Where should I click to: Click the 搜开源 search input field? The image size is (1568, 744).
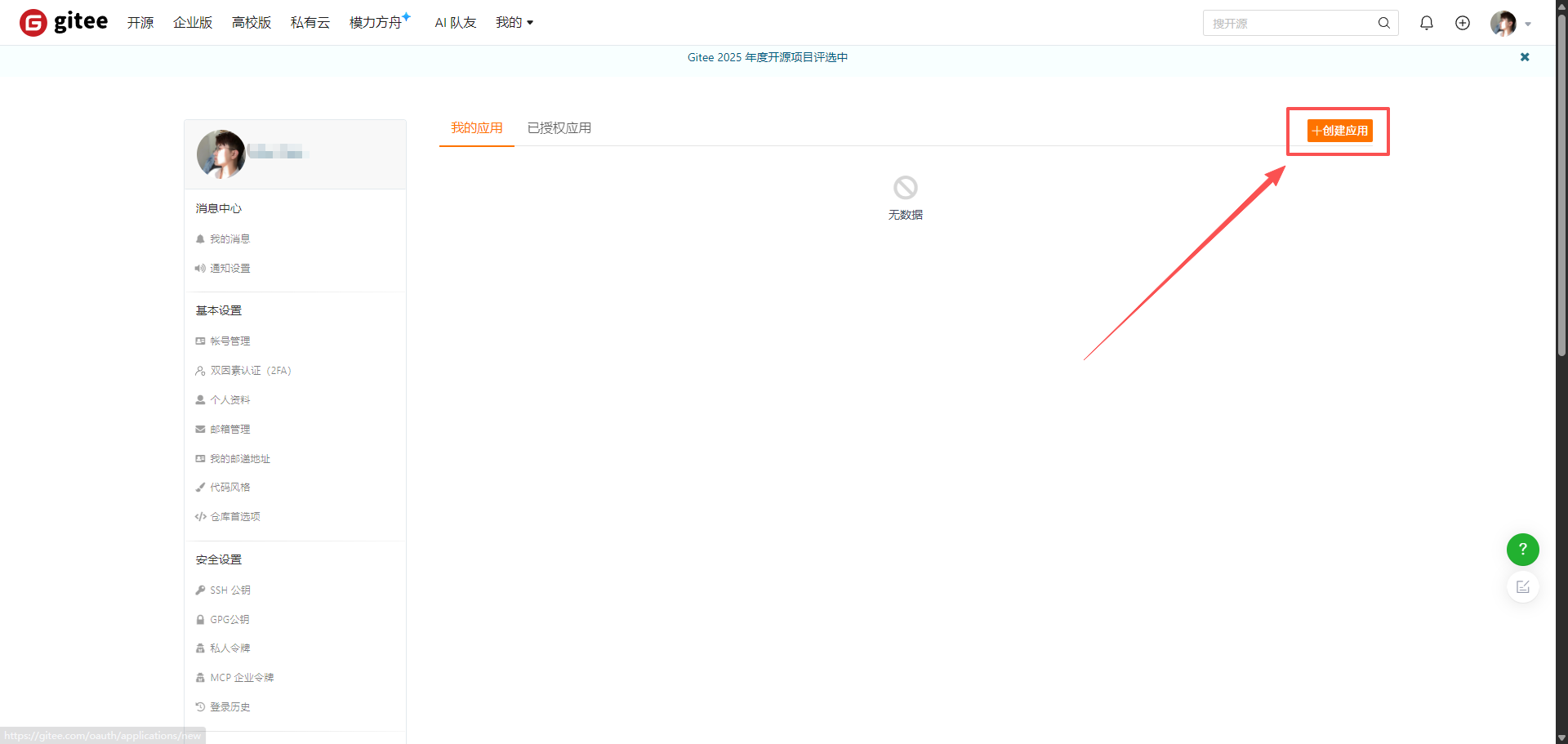click(x=1289, y=24)
